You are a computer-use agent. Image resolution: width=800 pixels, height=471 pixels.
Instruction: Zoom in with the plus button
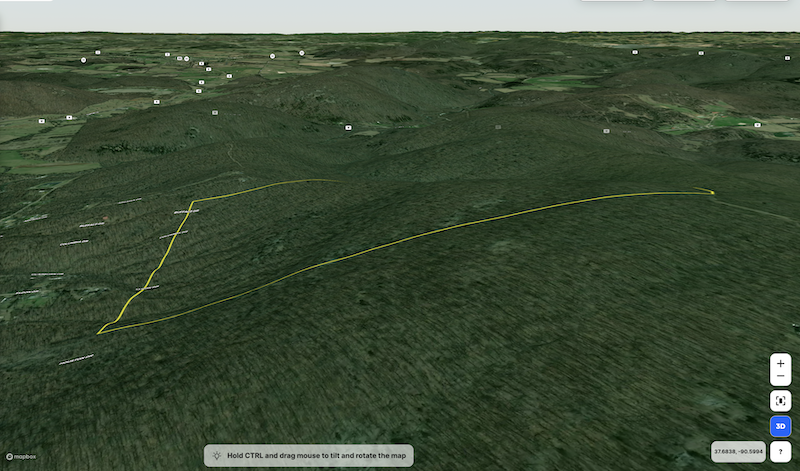(780, 363)
